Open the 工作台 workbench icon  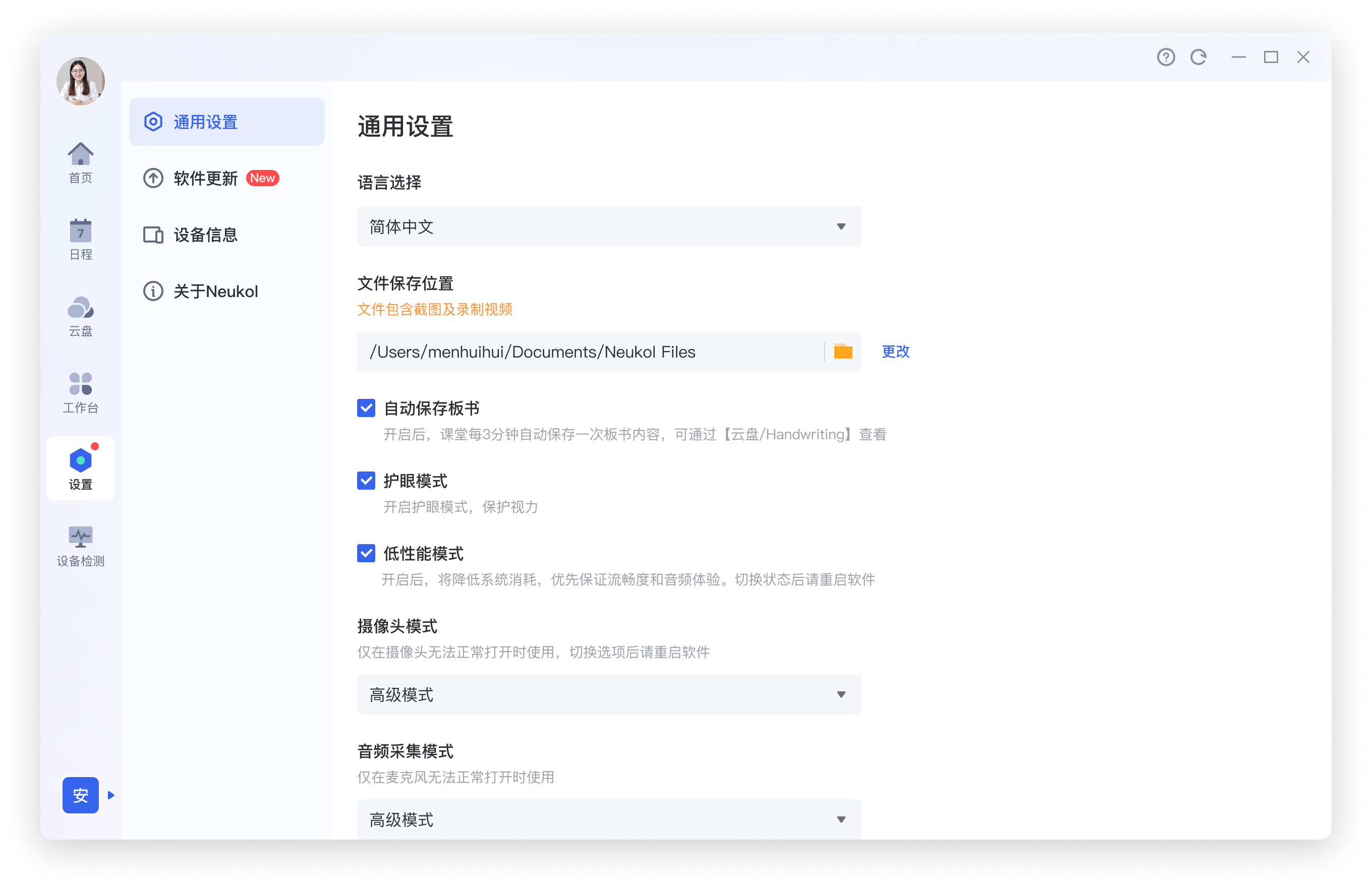(81, 383)
